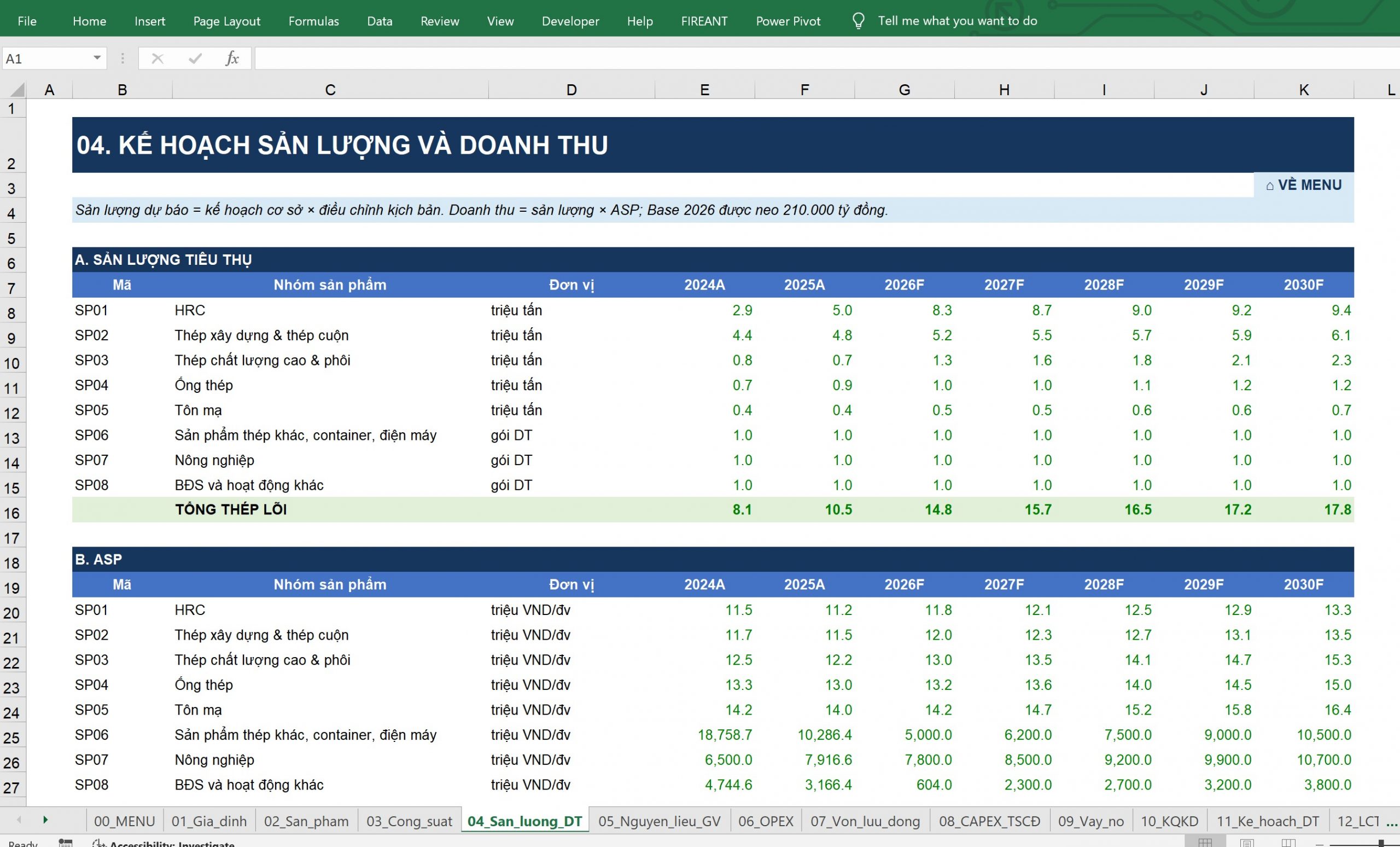Click Accessibility: Investigate in status bar

pos(164,843)
